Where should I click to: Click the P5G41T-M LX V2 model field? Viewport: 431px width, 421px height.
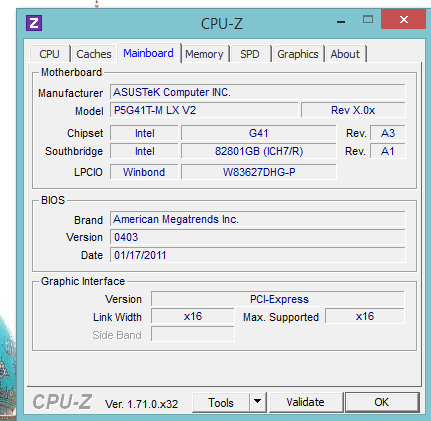click(x=204, y=110)
